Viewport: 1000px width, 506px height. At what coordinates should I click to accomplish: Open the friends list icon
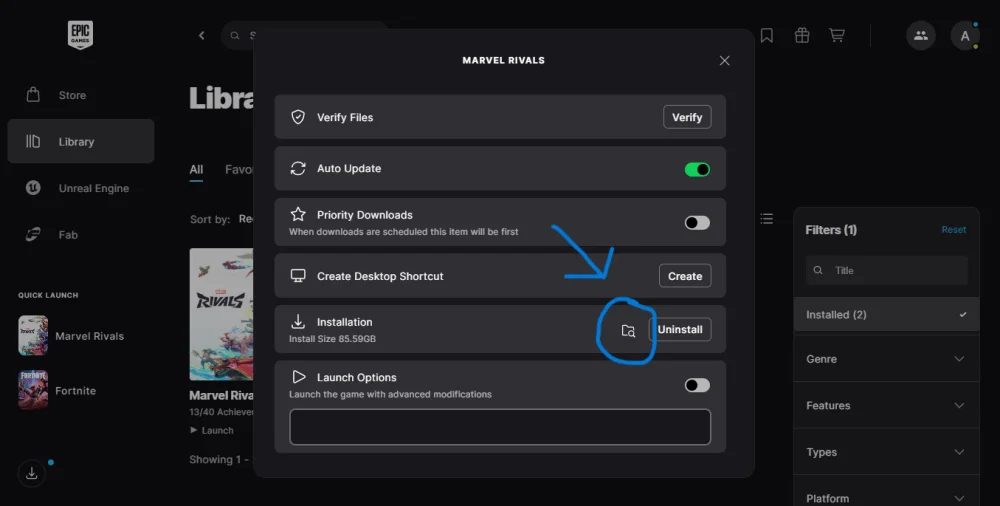921,36
